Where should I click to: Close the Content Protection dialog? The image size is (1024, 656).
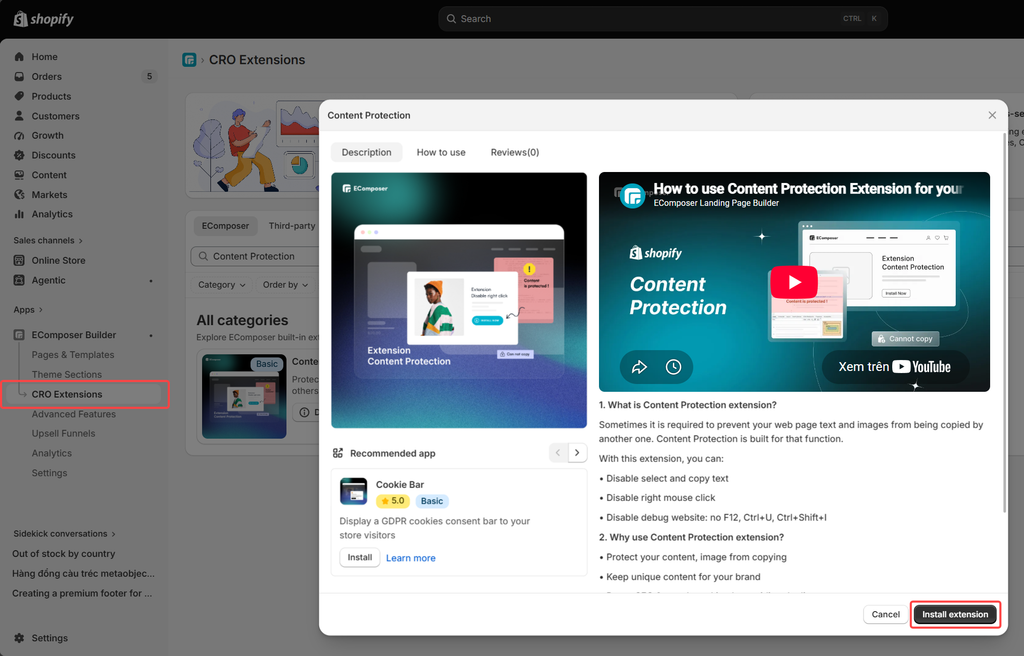[992, 115]
